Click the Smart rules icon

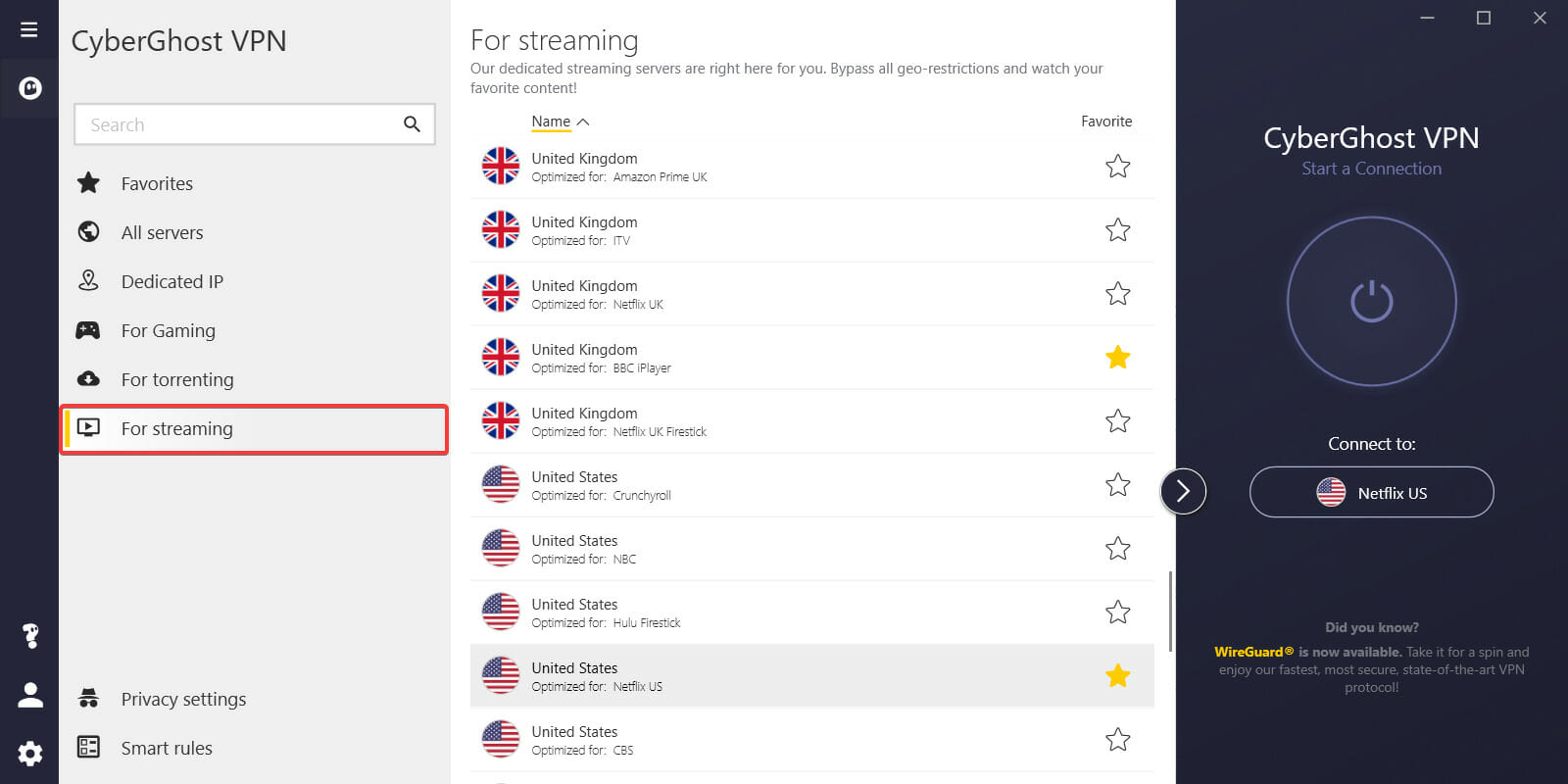tap(88, 747)
